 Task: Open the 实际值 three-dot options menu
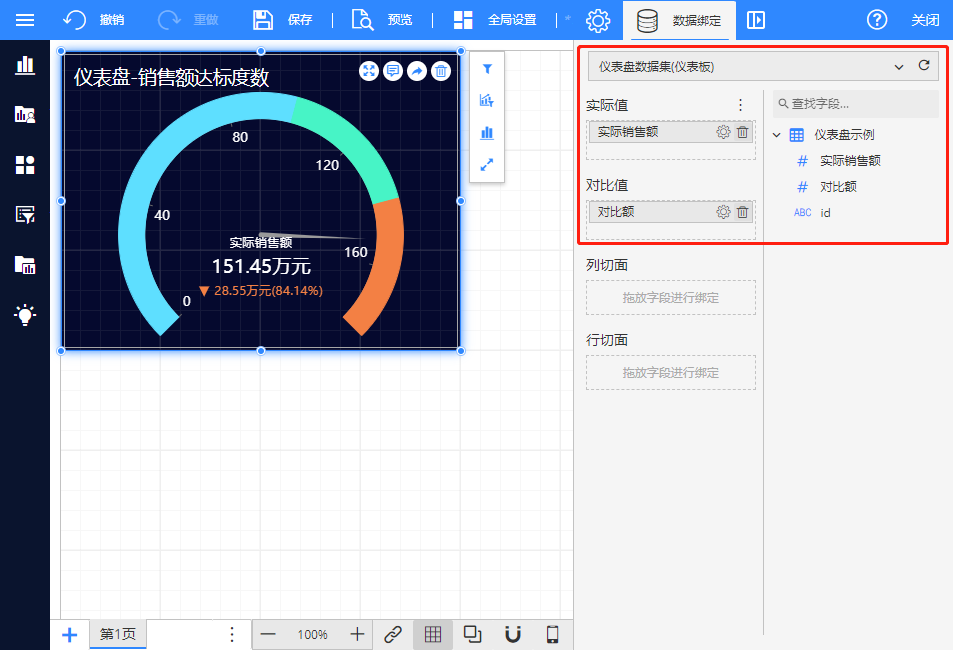[x=740, y=105]
